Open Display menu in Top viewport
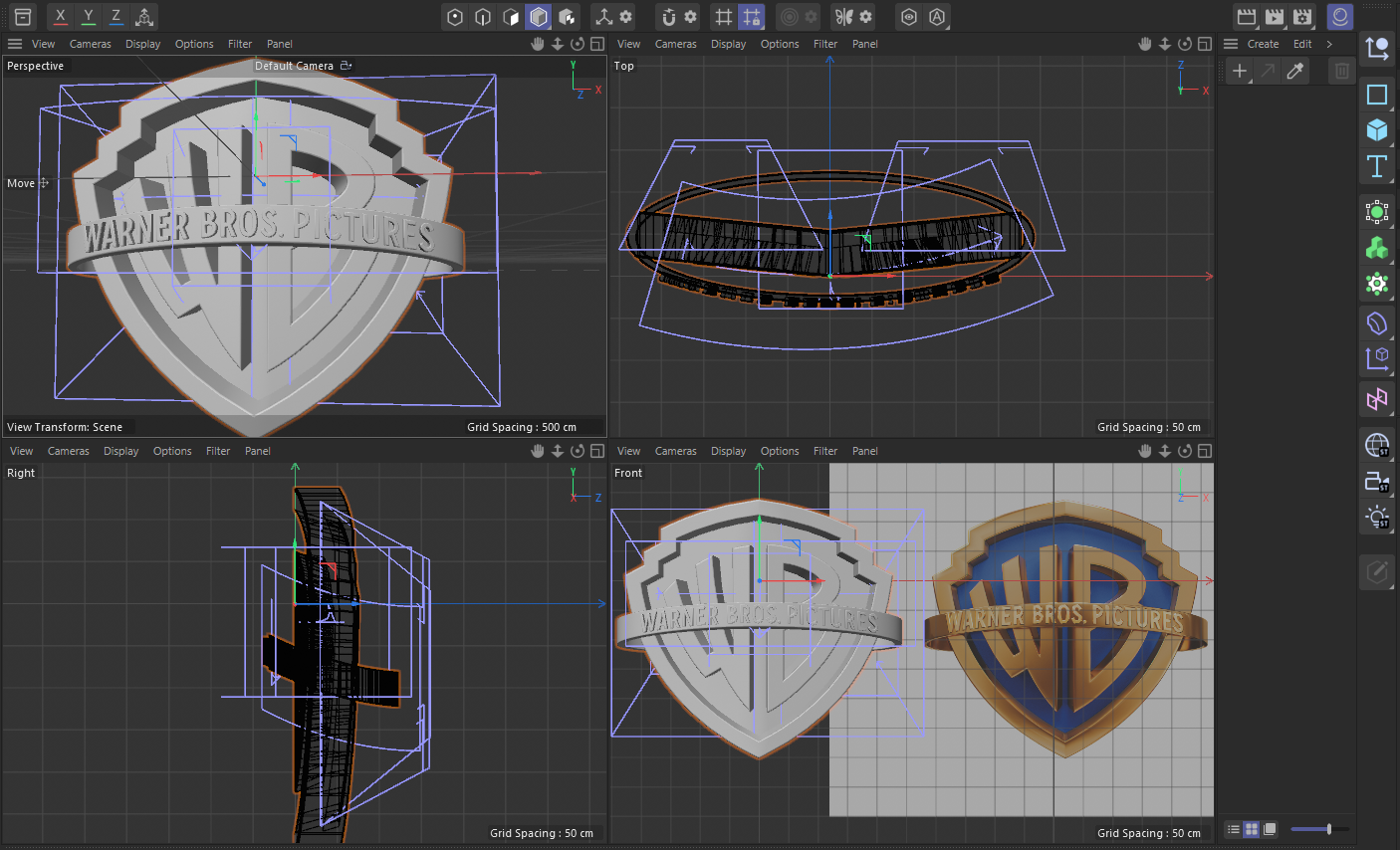The width and height of the screenshot is (1400, 850). (729, 44)
